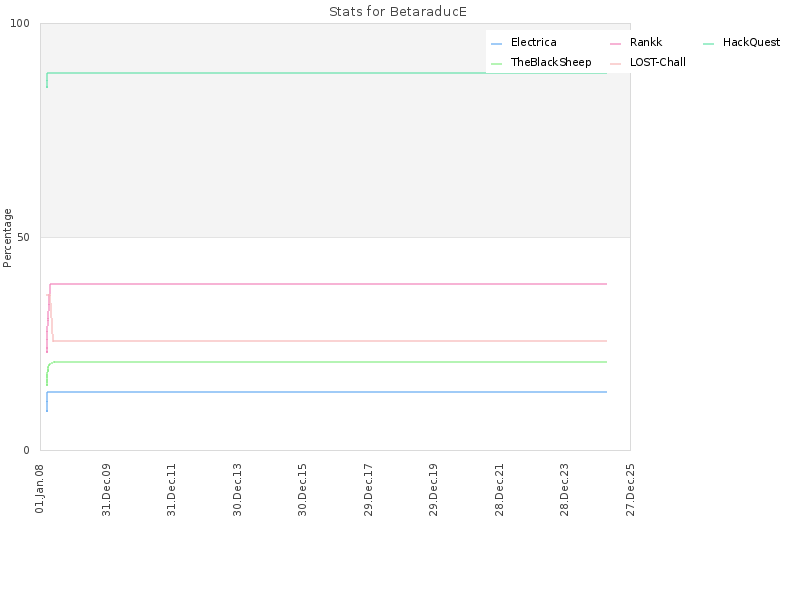Image resolution: width=800 pixels, height=600 pixels.
Task: Click the green TheBlackSheep data line
Action: [x=327, y=362]
